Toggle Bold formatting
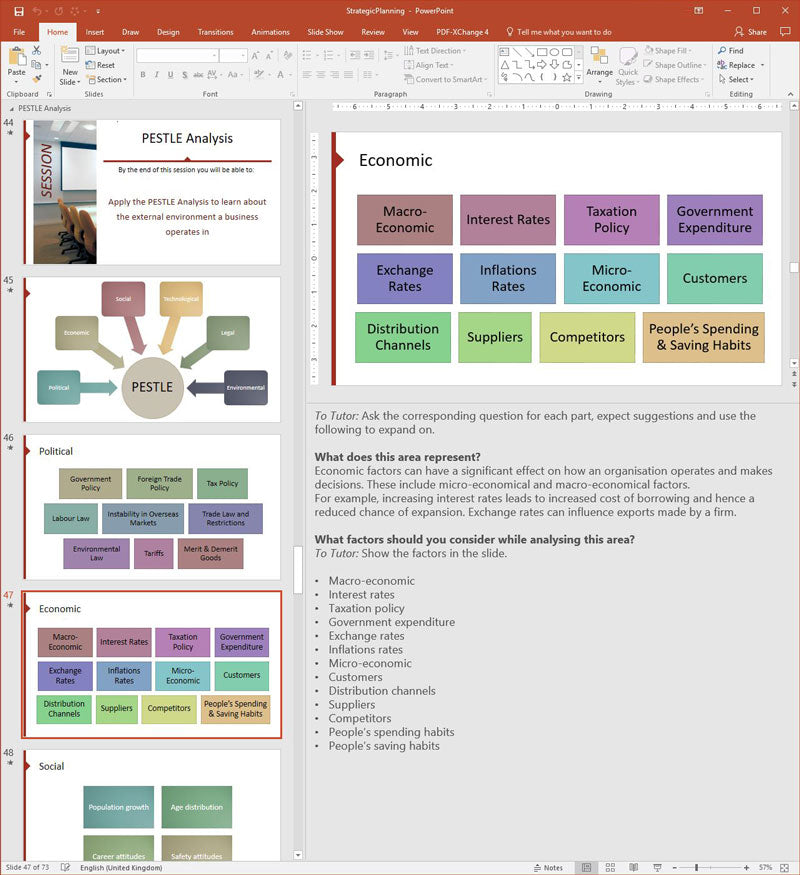This screenshot has height=875, width=800. click(143, 74)
